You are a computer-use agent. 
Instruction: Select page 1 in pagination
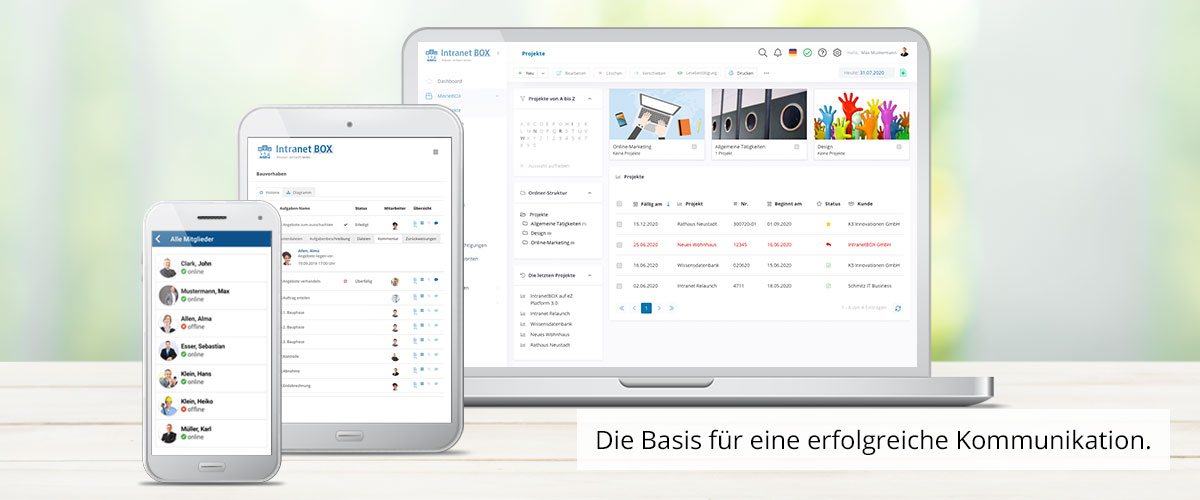[x=646, y=308]
